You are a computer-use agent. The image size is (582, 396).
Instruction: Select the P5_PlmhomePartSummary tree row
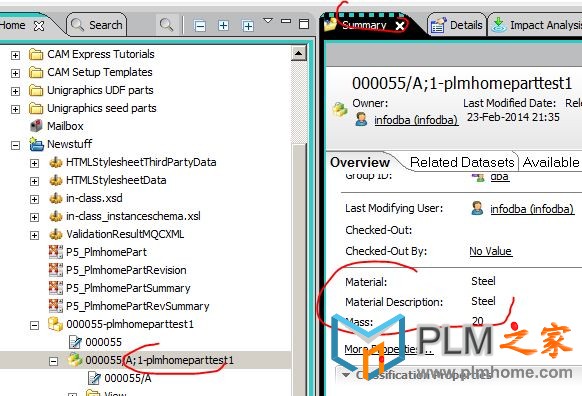[x=128, y=288]
